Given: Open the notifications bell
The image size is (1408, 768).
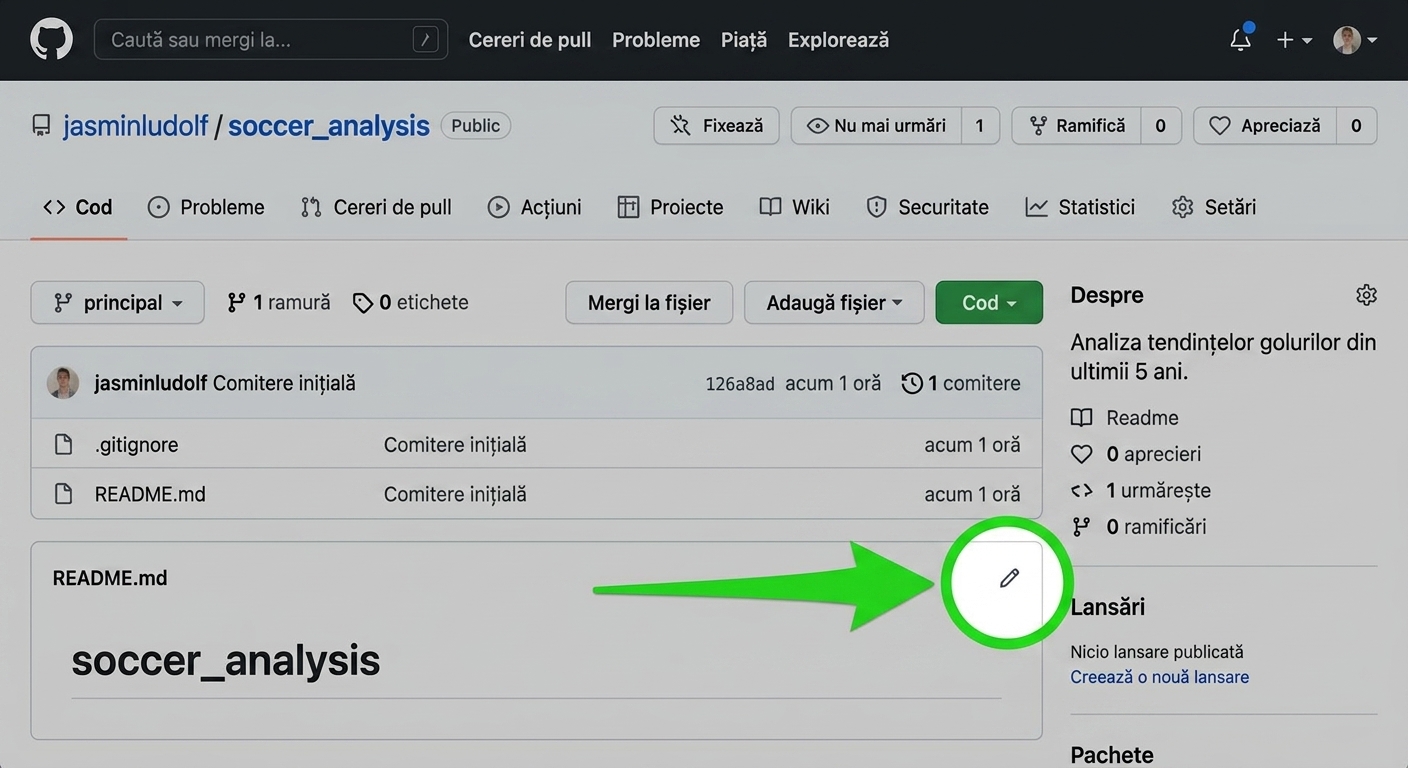Looking at the screenshot, I should (1240, 40).
